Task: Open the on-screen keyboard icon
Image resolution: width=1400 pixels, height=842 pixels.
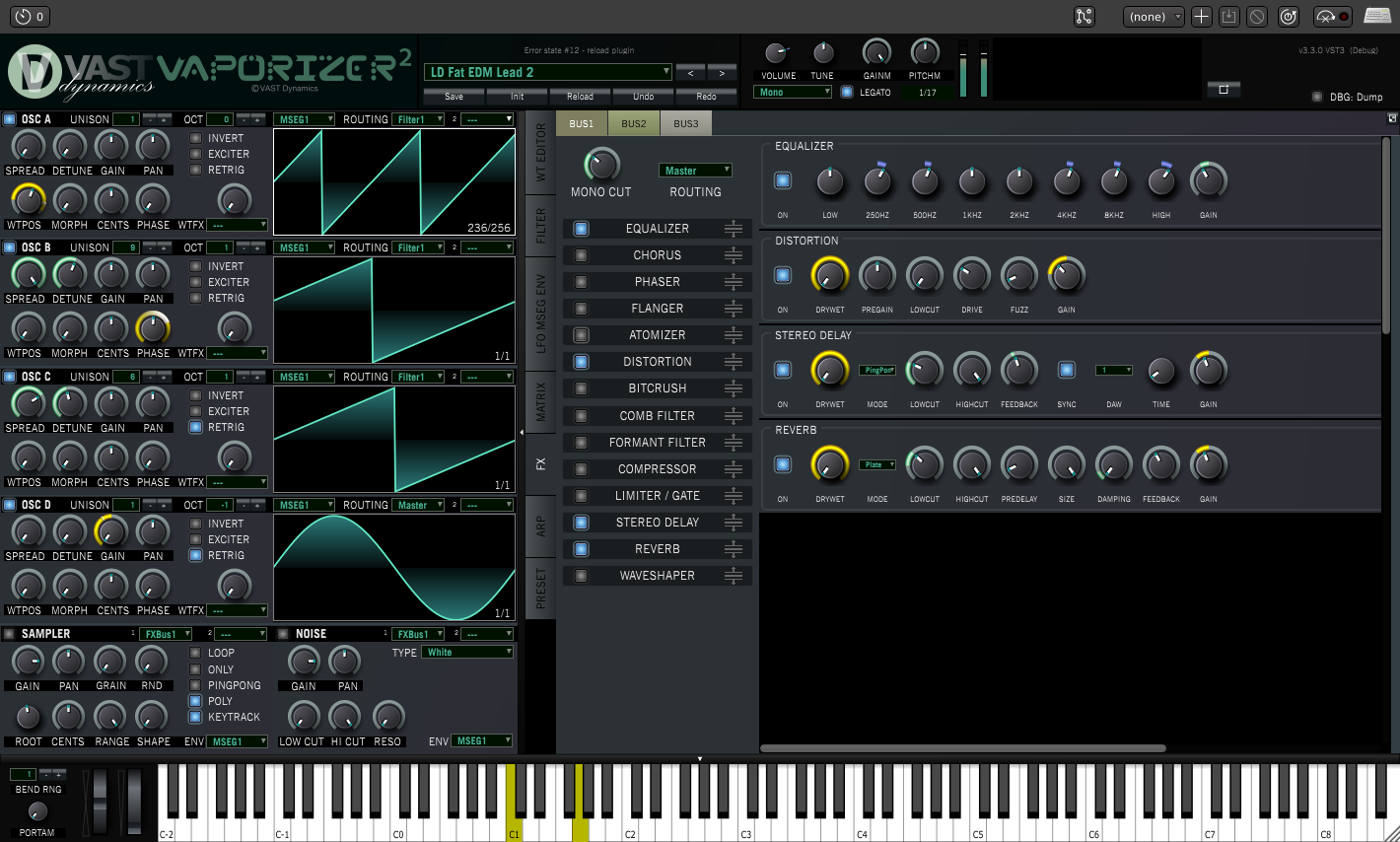Action: [x=1377, y=17]
